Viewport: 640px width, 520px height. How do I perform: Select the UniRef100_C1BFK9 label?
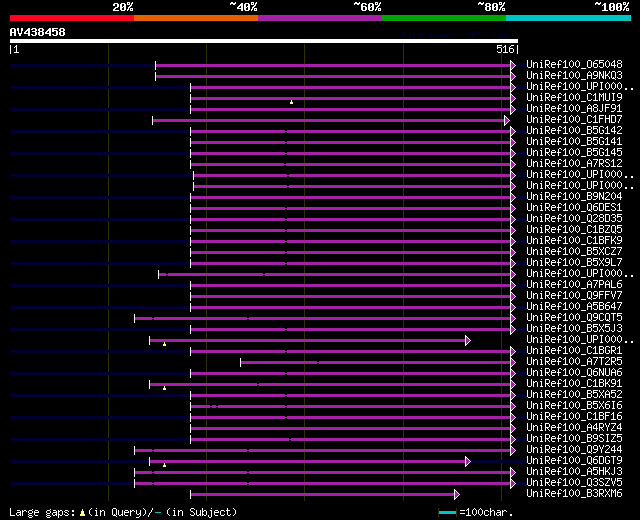coord(574,241)
